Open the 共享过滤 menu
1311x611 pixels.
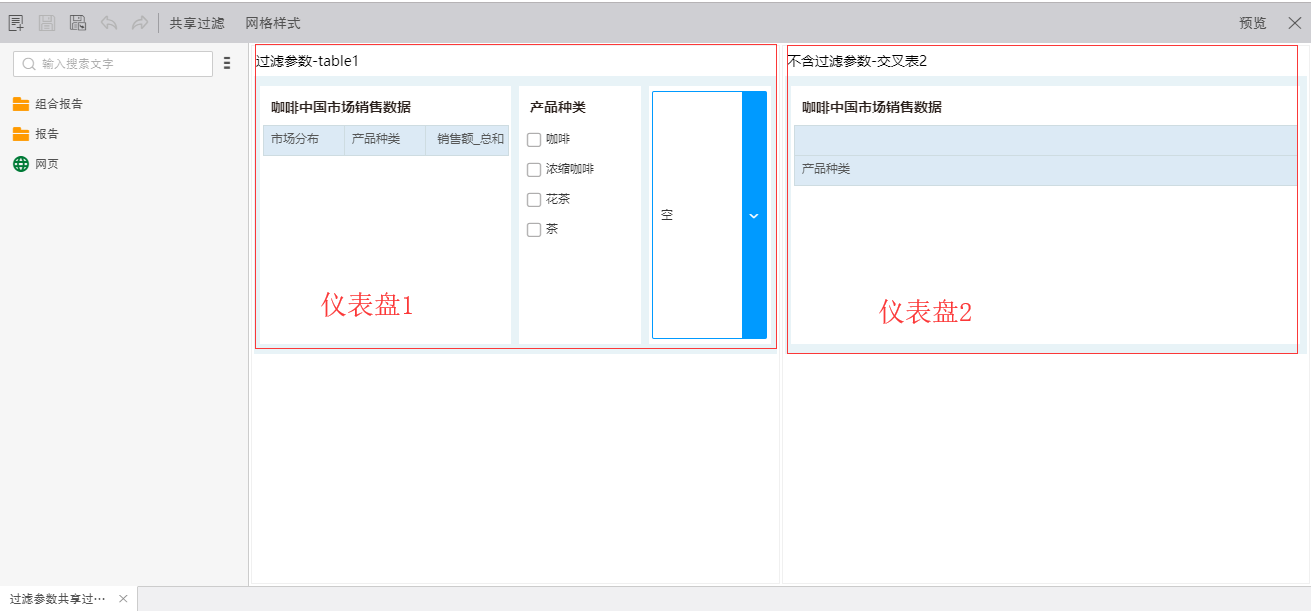tap(197, 23)
